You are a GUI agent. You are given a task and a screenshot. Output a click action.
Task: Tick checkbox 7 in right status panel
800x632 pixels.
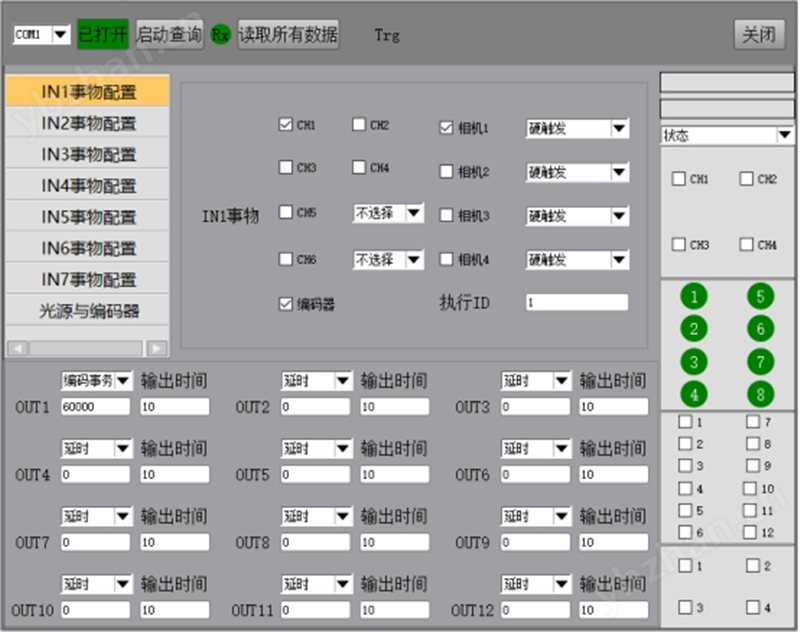753,421
